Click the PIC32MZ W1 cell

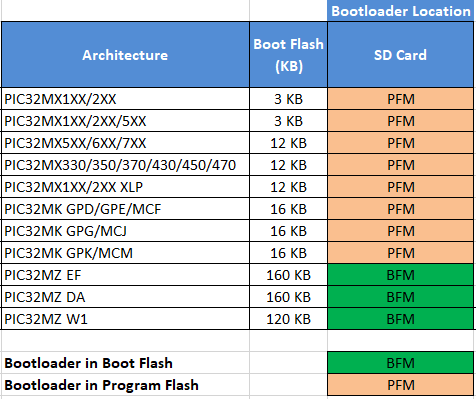pos(125,319)
